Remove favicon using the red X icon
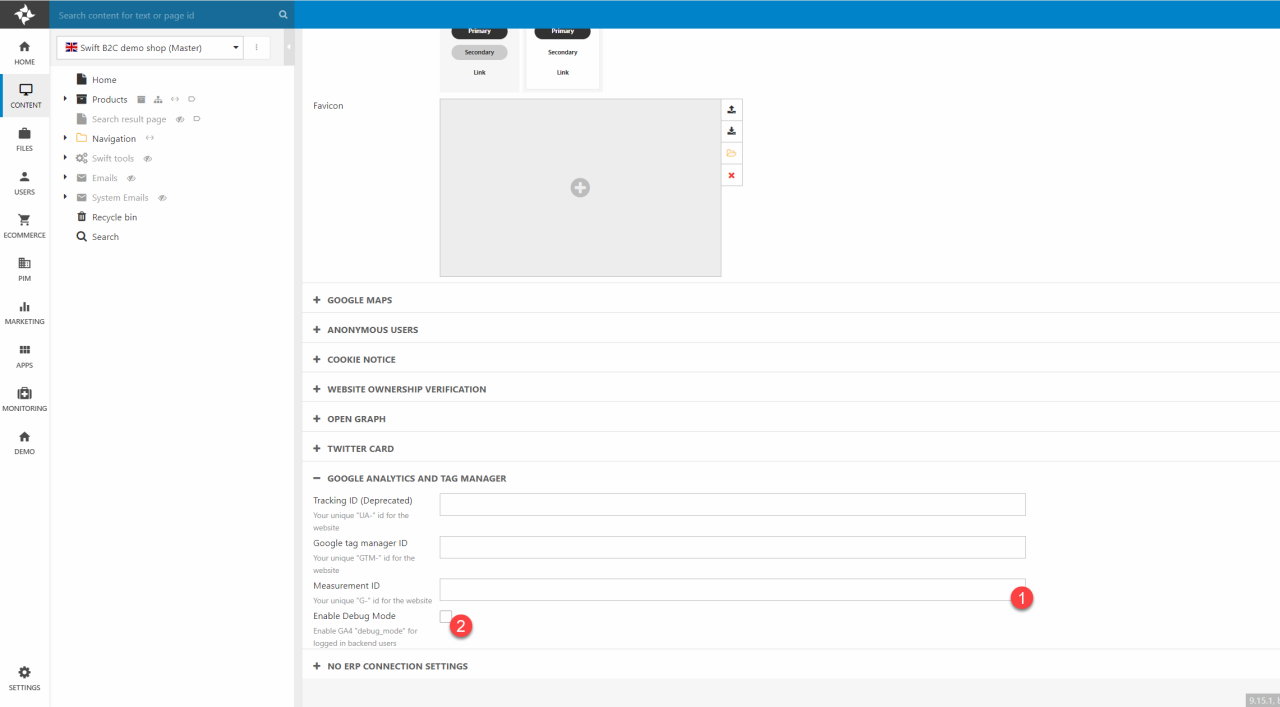 click(x=731, y=175)
